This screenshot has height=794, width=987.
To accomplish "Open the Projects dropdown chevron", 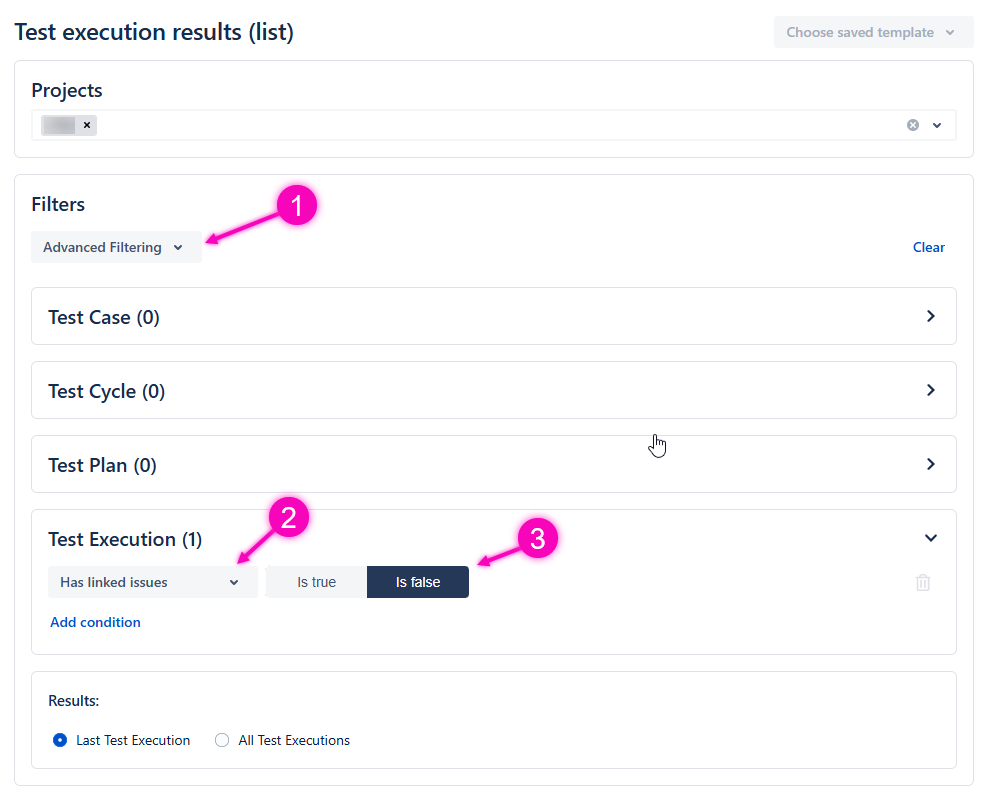I will (937, 125).
